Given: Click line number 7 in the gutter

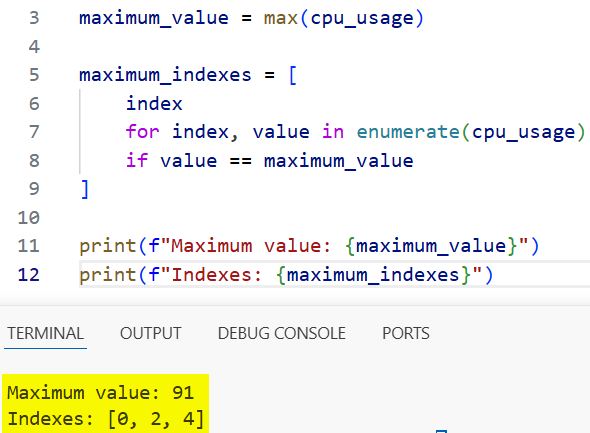Looking at the screenshot, I should pyautogui.click(x=34, y=132).
